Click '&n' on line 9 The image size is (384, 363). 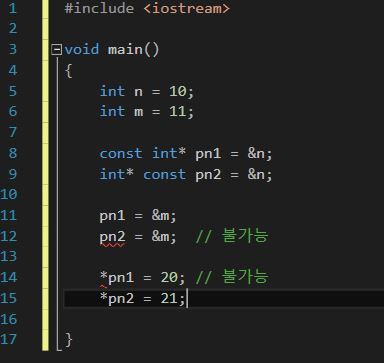click(x=256, y=174)
